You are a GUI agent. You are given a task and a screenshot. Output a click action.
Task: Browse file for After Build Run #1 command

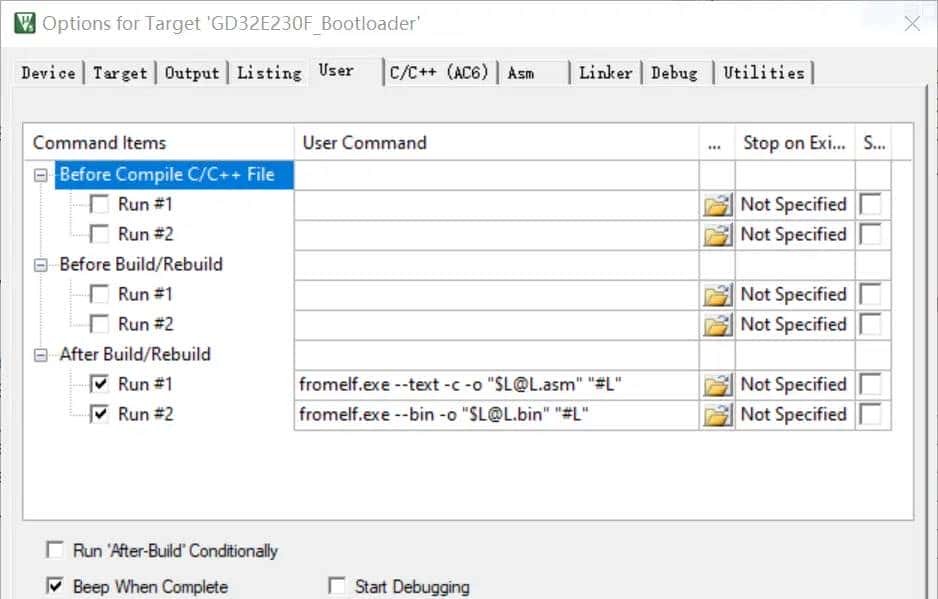pos(717,385)
